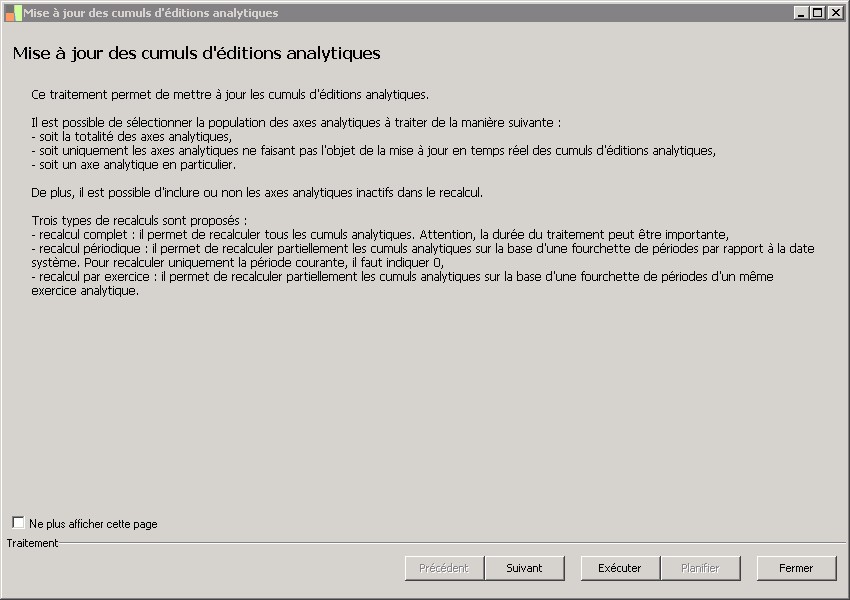Click the 'Traitement' section label
Screen dimensions: 850x600
coord(33,543)
